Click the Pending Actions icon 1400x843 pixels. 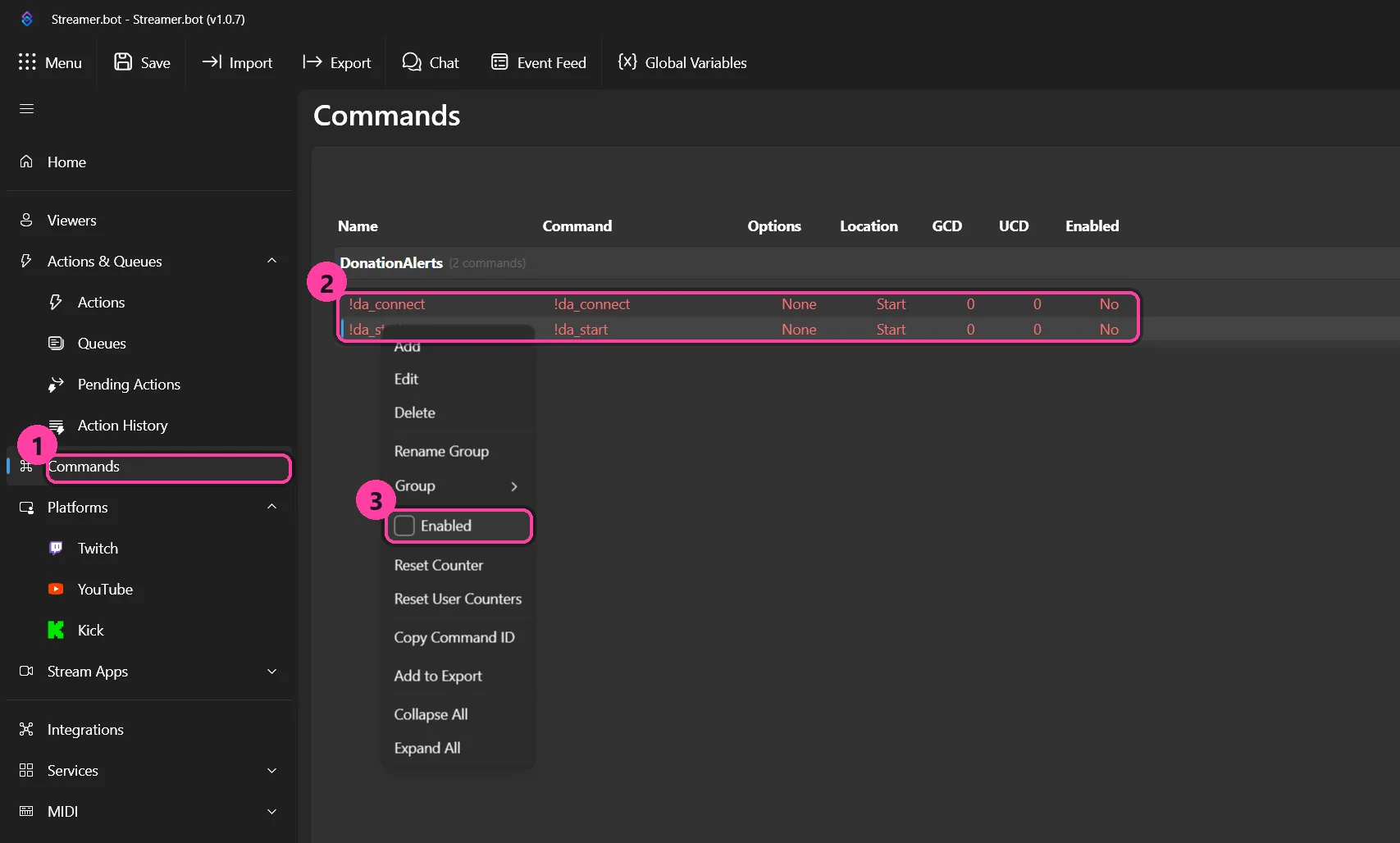click(56, 384)
